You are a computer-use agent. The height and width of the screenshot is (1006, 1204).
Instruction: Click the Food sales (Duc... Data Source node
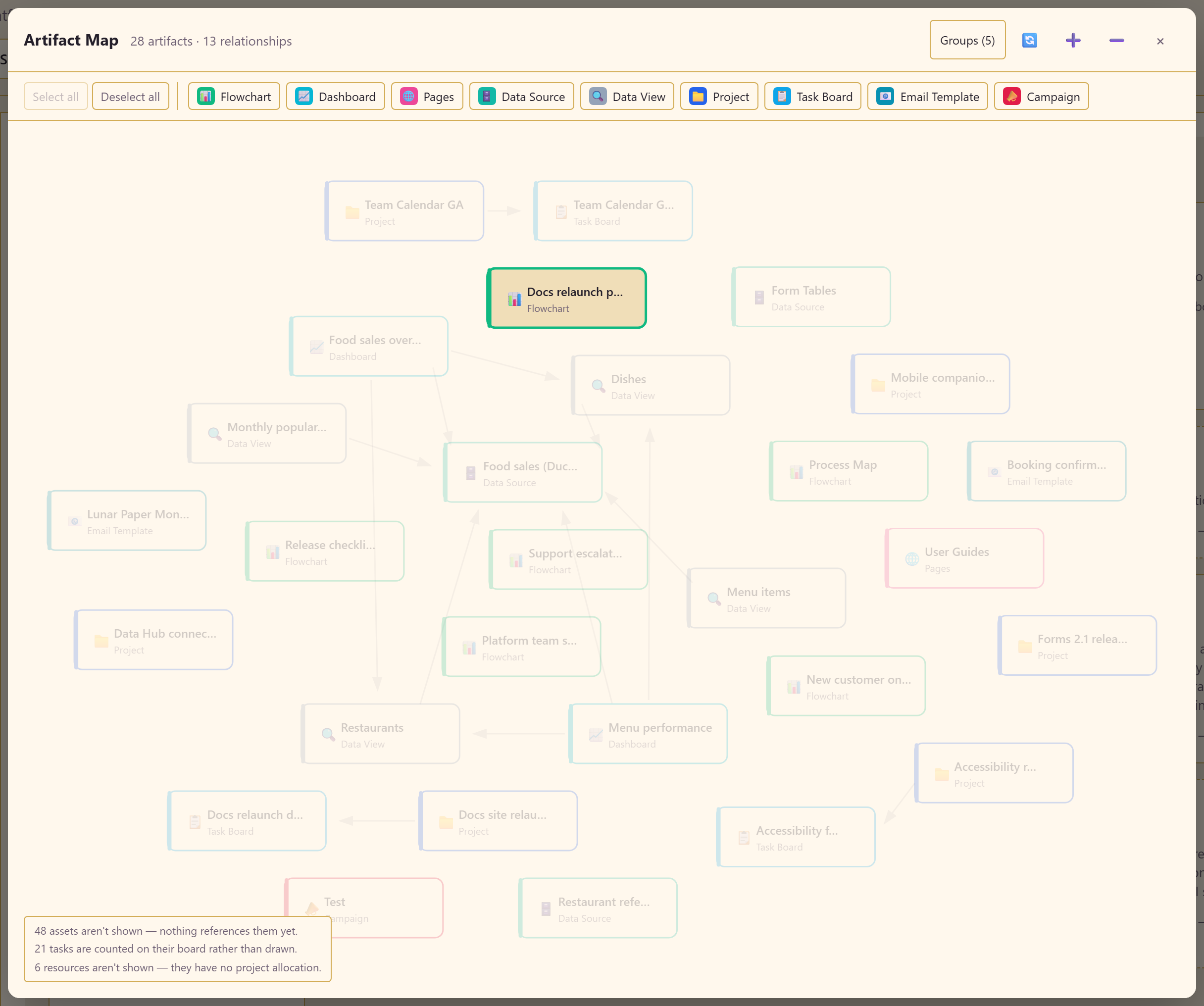[x=523, y=472]
